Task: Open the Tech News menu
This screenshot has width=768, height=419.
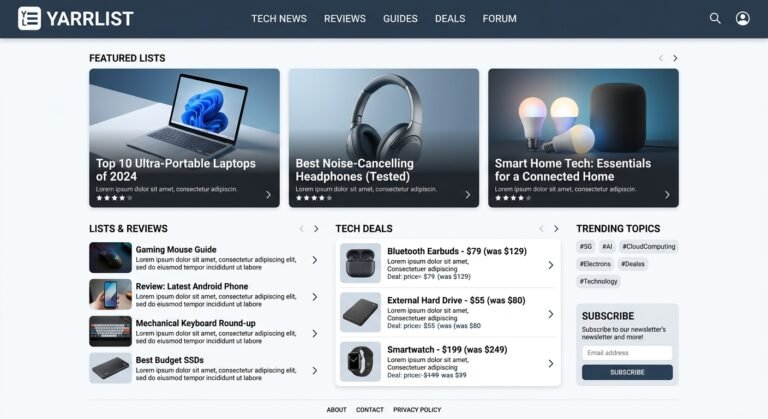Action: coord(279,19)
